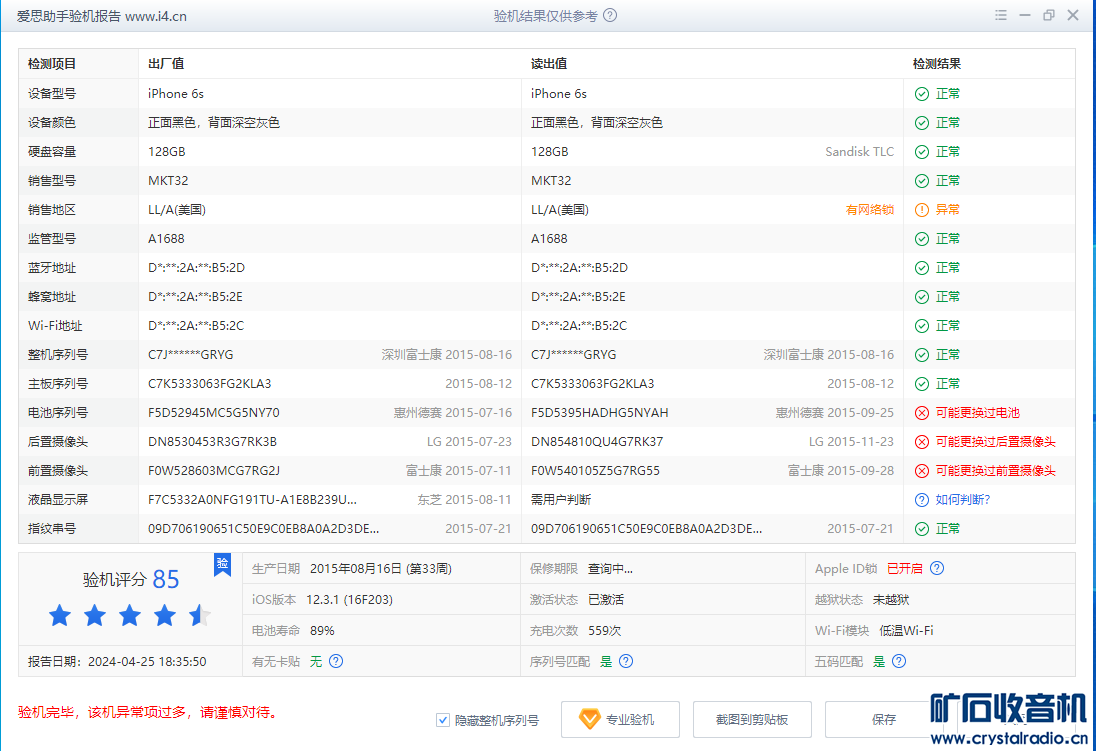1096x751 pixels.
Task: Click the orange warning icon in 销售地区 row
Action: coord(921,210)
